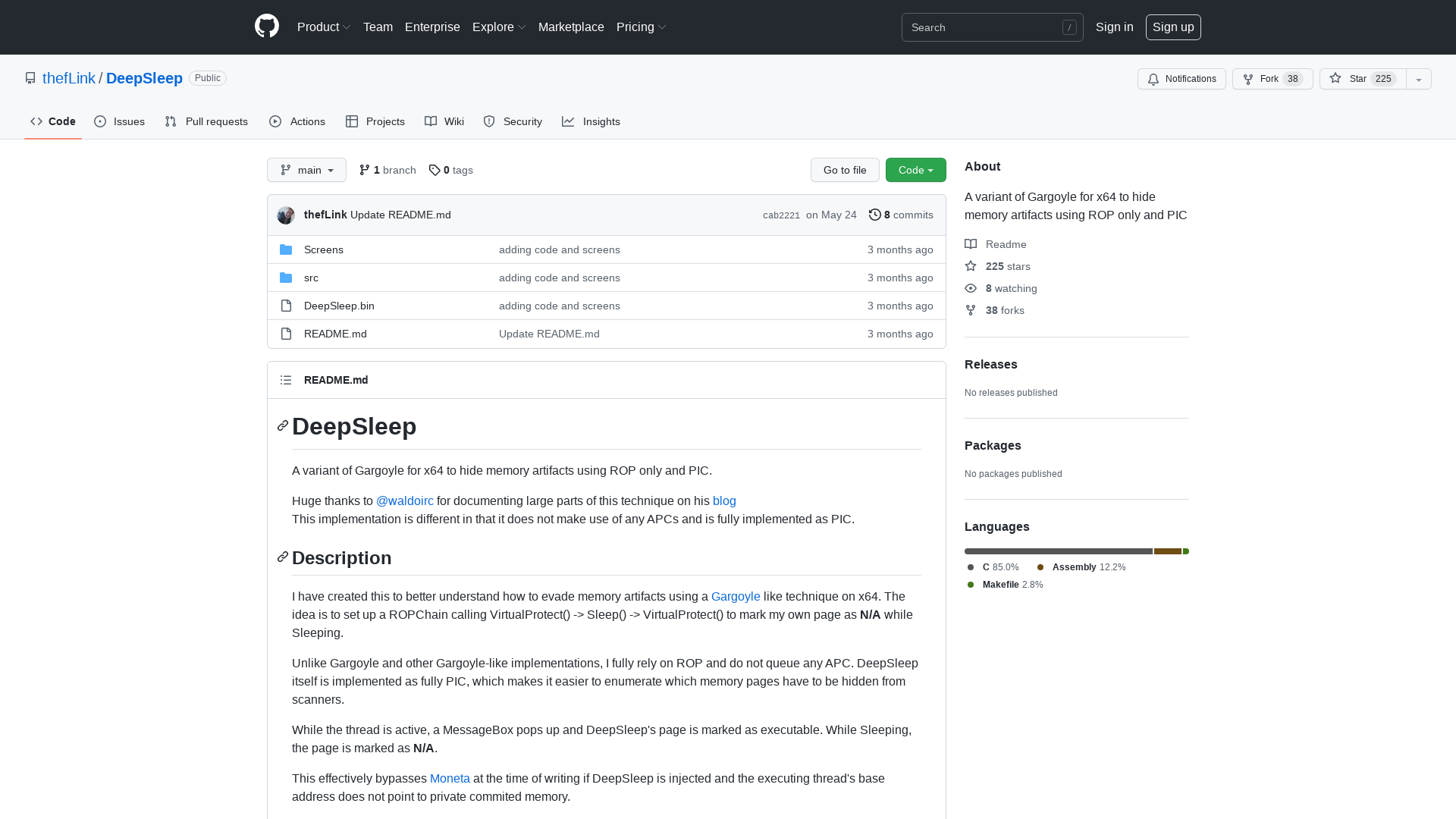This screenshot has width=1456, height=819.
Task: Open the Moneta link in README
Action: (450, 779)
